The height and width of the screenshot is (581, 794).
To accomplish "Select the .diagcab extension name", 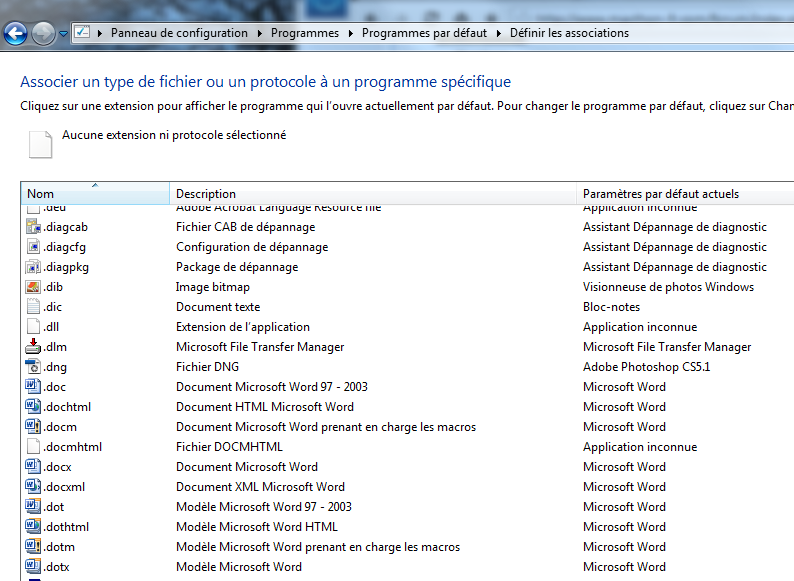I will 65,227.
